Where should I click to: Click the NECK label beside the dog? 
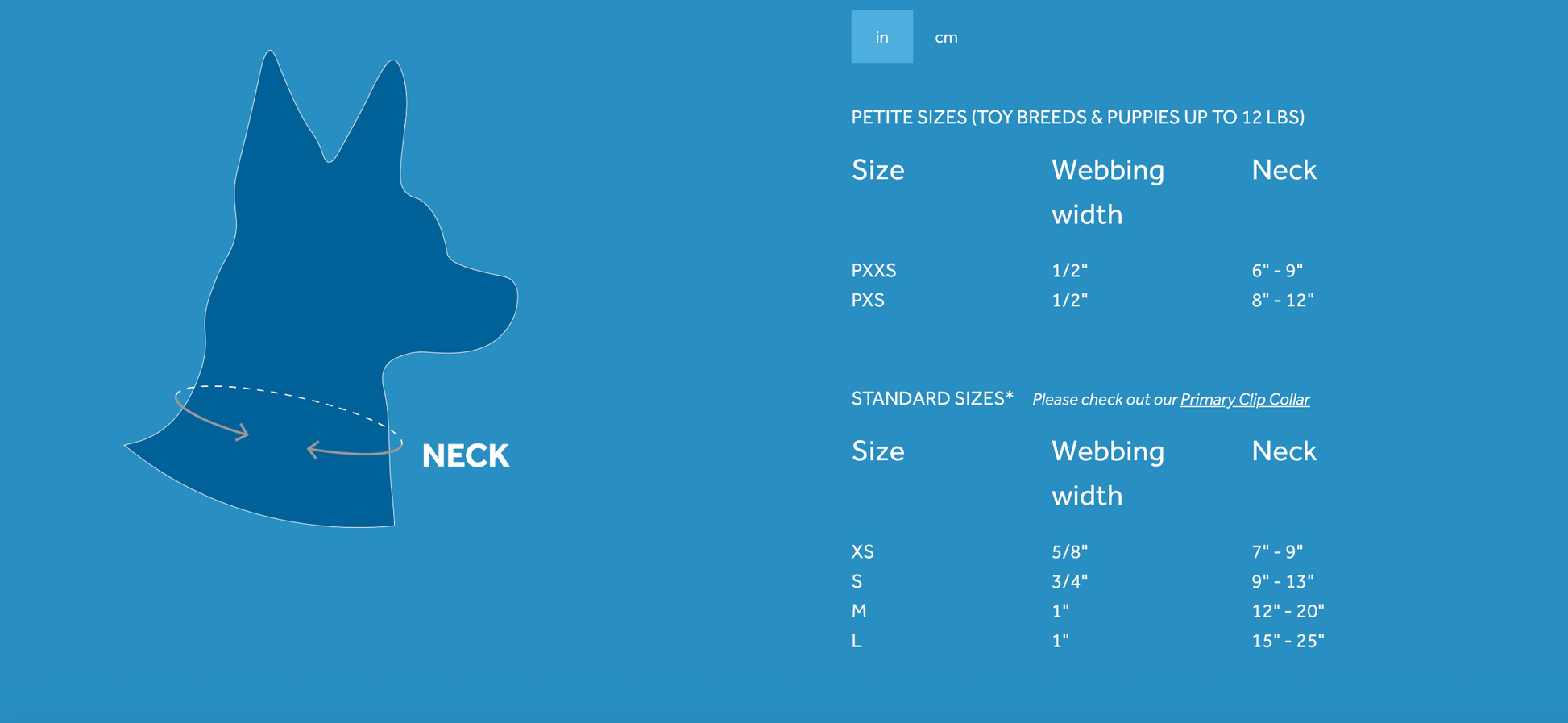465,456
